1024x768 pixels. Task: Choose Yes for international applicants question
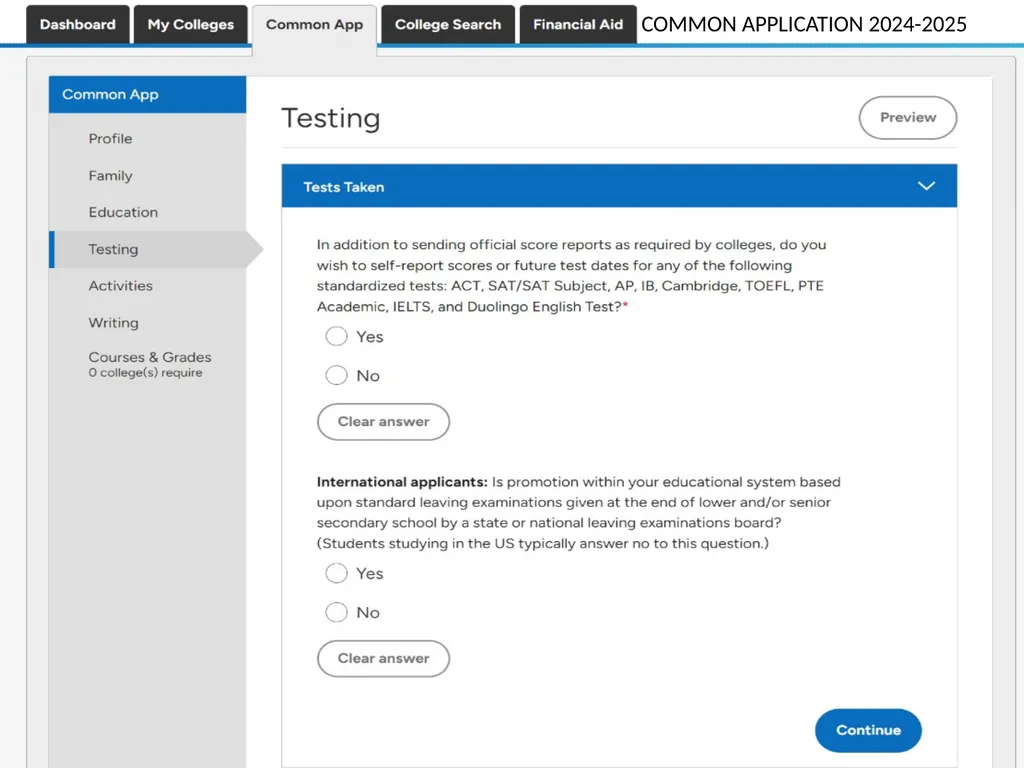(x=336, y=573)
